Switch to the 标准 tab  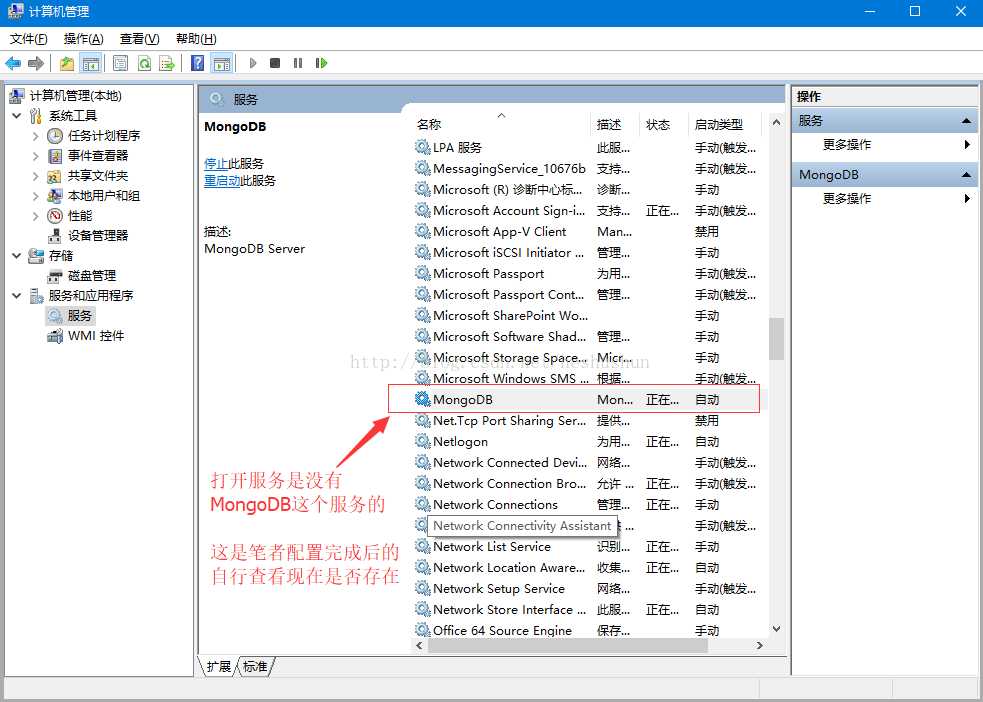[255, 666]
